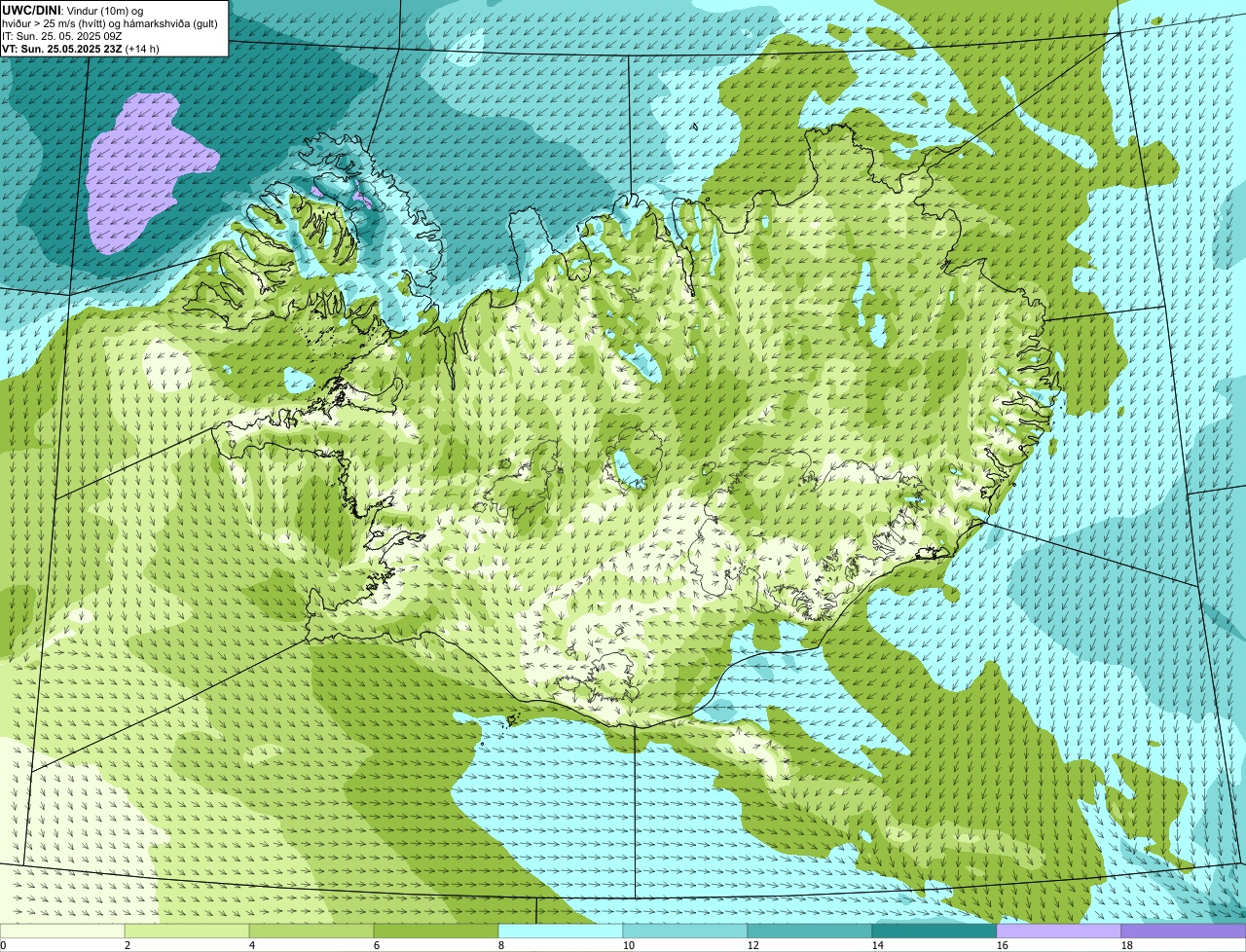Viewport: 1246px width, 952px height.
Task: Choose the 14–16 m/s dark teal swatch
Action: [934, 931]
